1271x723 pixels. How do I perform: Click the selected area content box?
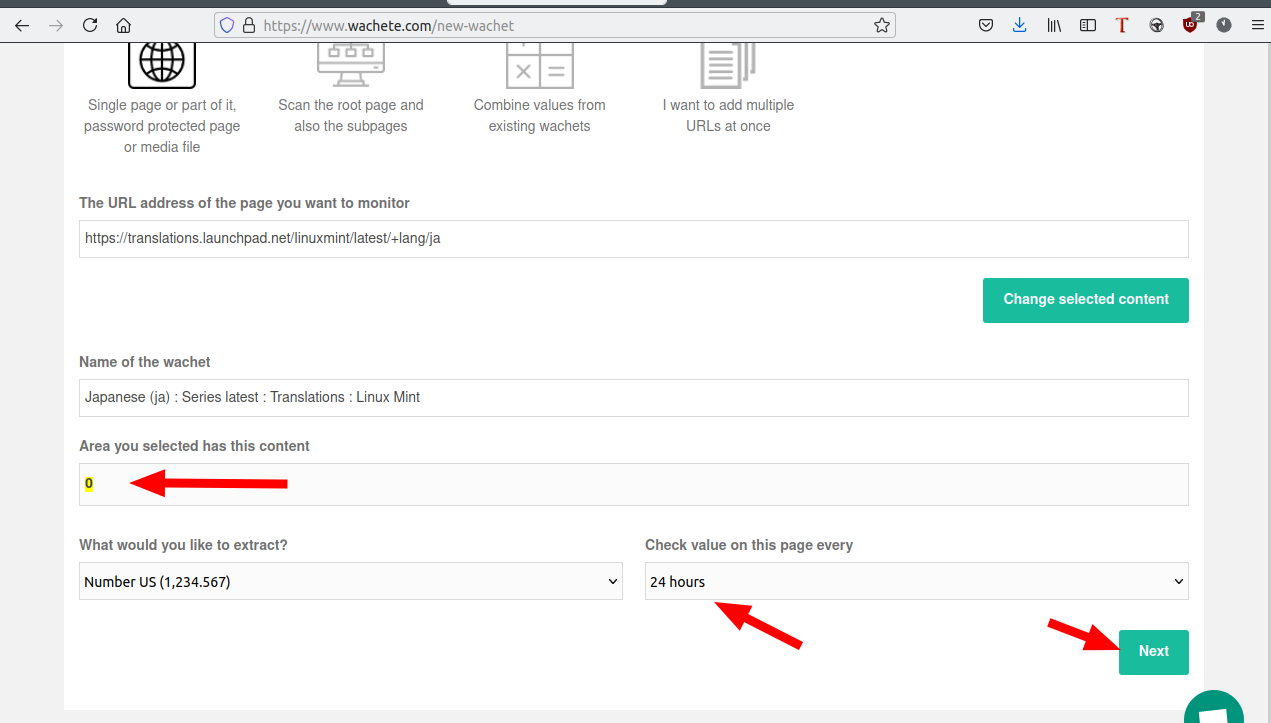[x=634, y=484]
